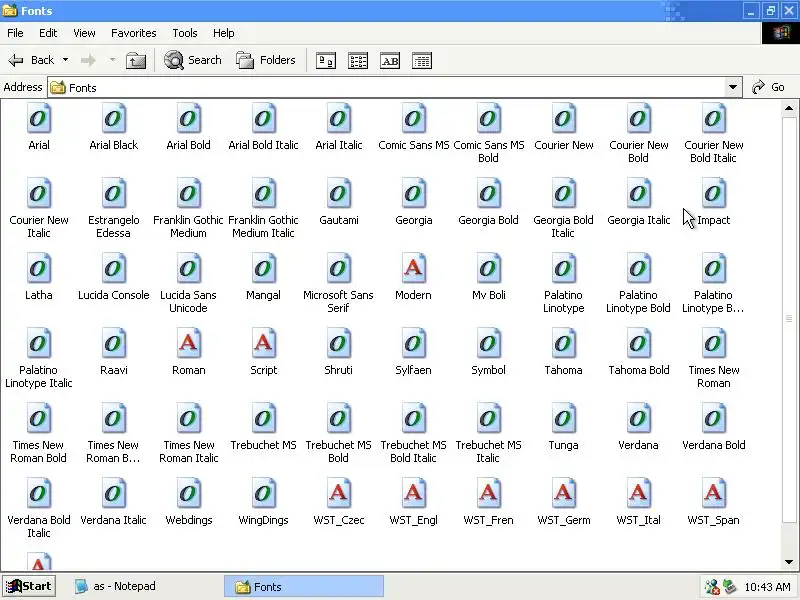This screenshot has width=800, height=600.
Task: Select the WST_Span font icon
Action: coord(714,493)
